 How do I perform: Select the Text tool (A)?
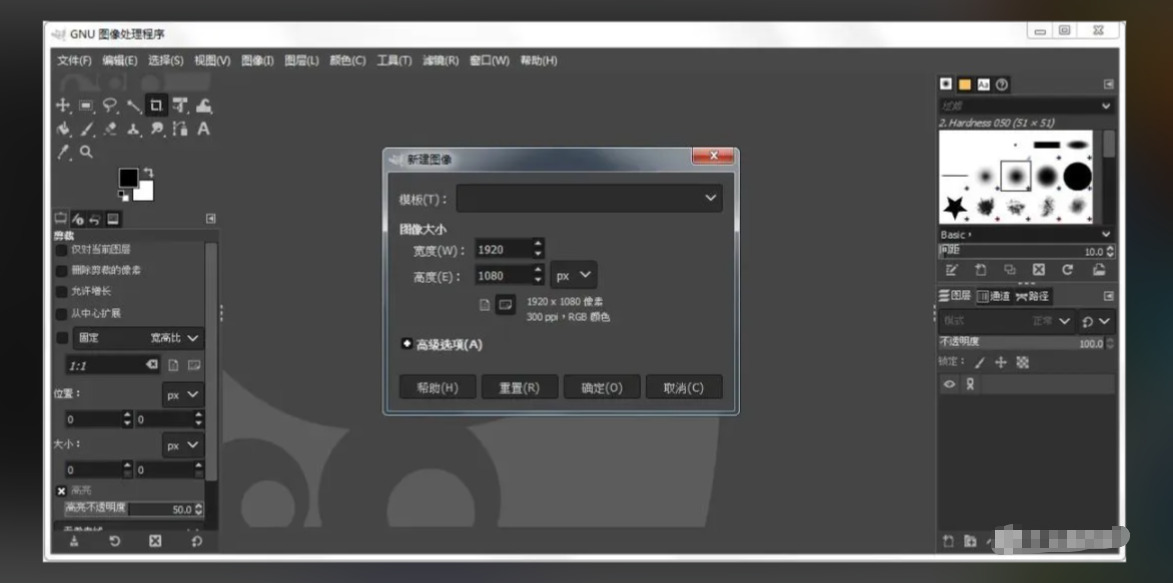203,129
